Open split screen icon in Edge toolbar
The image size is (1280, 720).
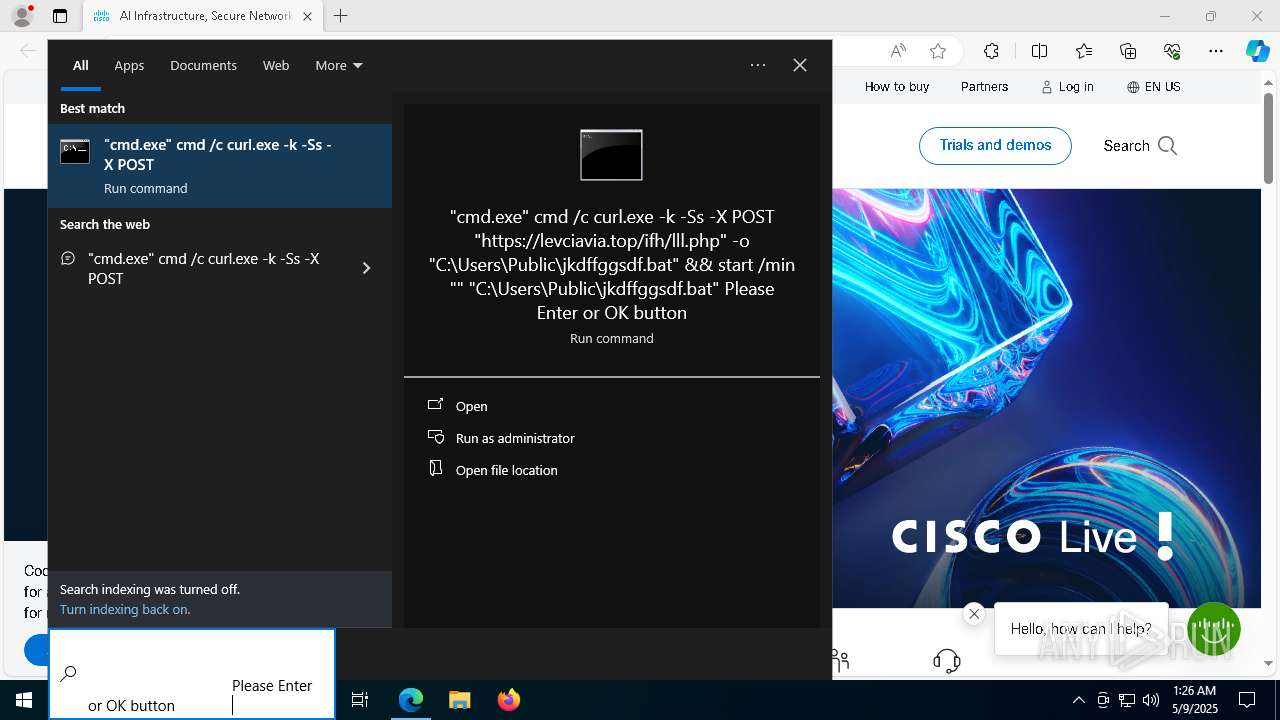point(1039,51)
